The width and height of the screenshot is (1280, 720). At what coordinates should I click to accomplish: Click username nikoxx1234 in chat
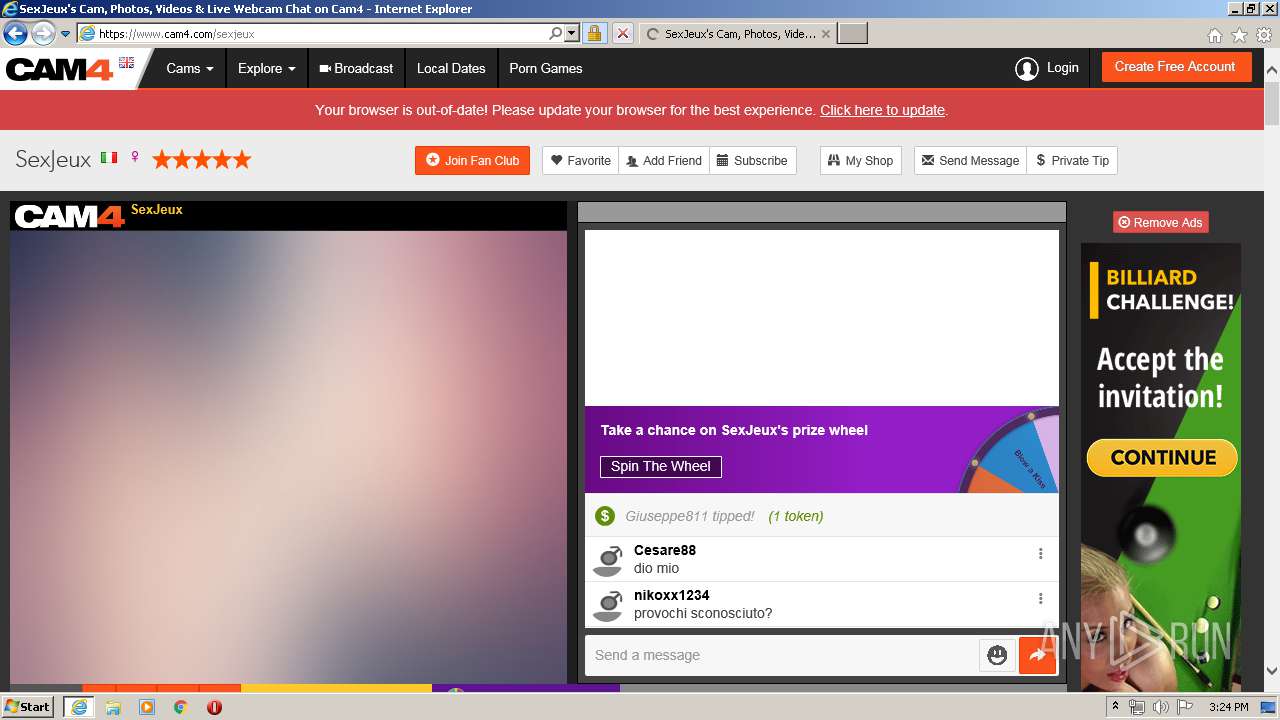click(672, 595)
